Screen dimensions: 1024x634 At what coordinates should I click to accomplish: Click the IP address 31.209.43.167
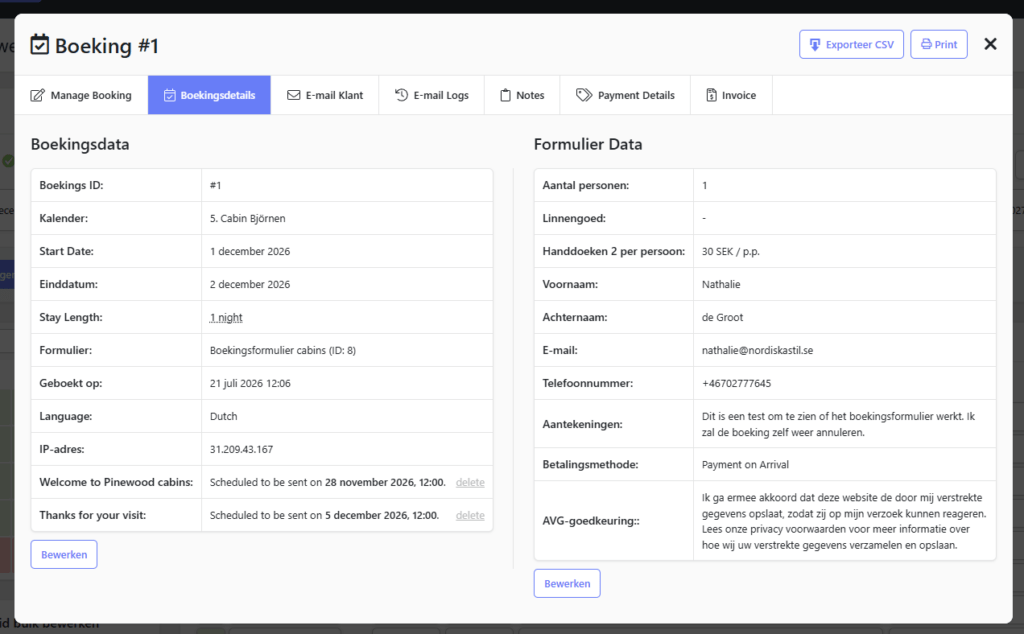coord(242,449)
